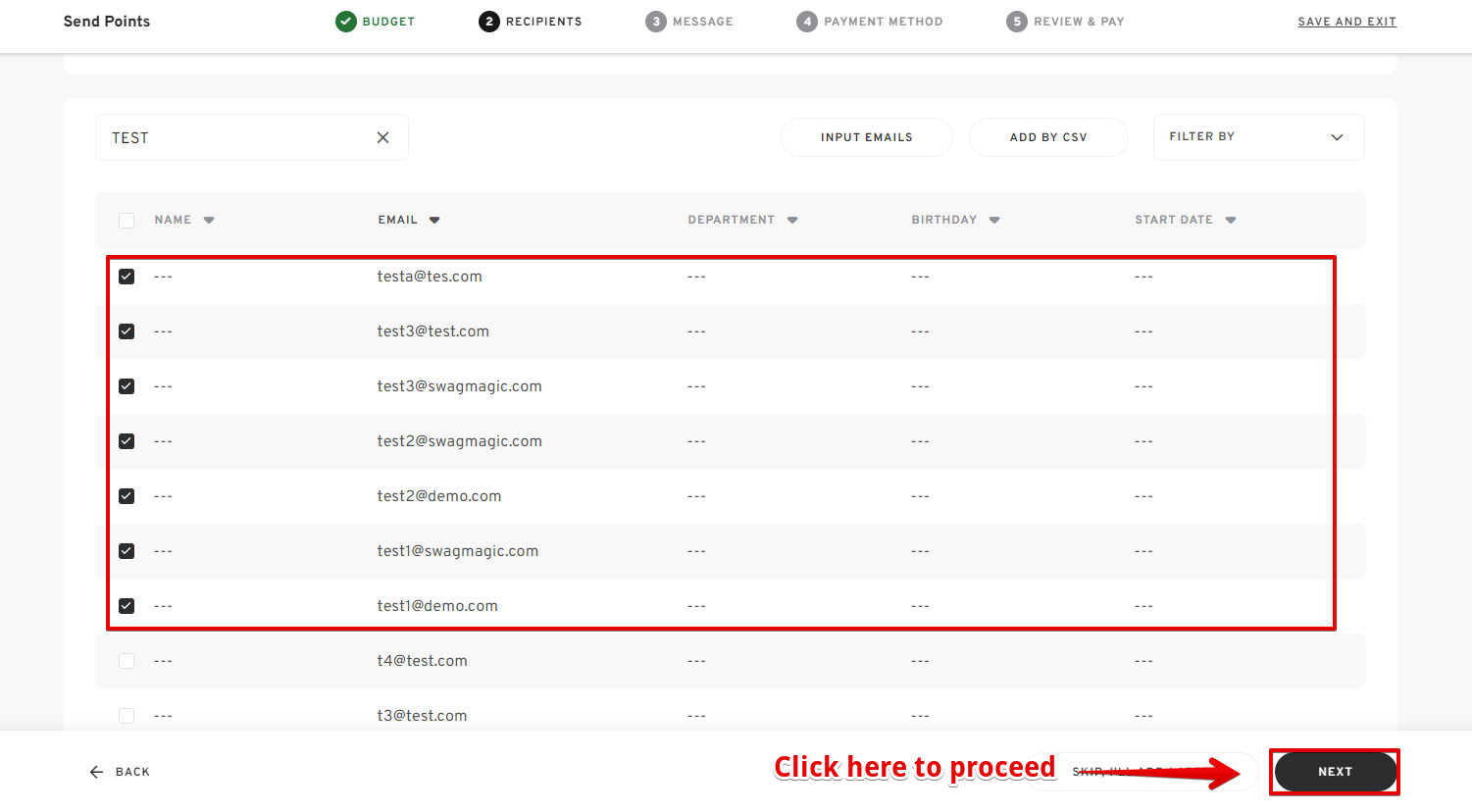Image resolution: width=1472 pixels, height=812 pixels.
Task: Click the Message step number 3 icon
Action: click(656, 22)
